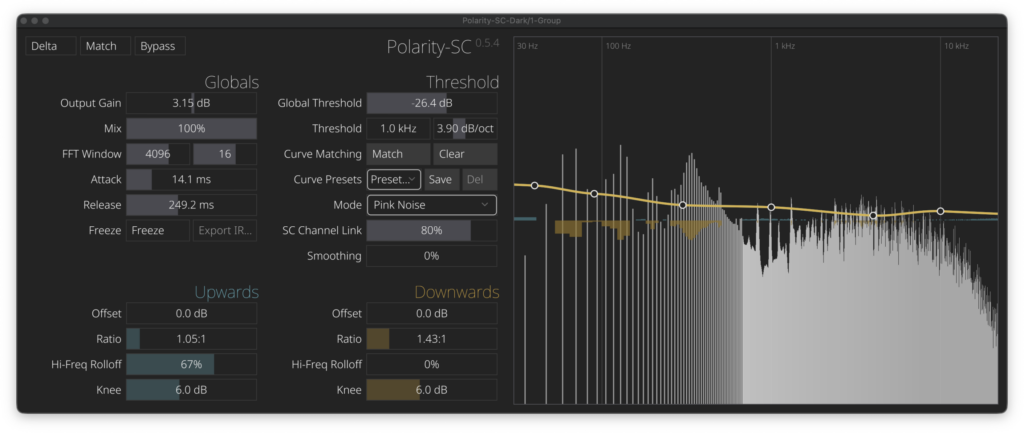Click the threshold curve node below 100 Hz
1024x433 pixels.
pos(594,193)
